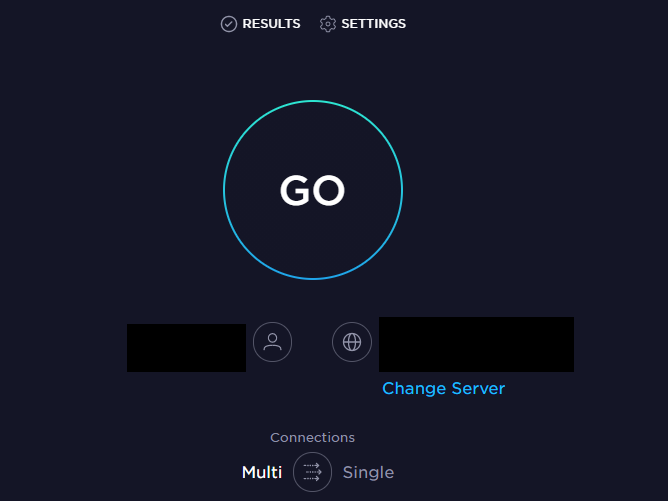Click the Change Server link

pos(443,389)
